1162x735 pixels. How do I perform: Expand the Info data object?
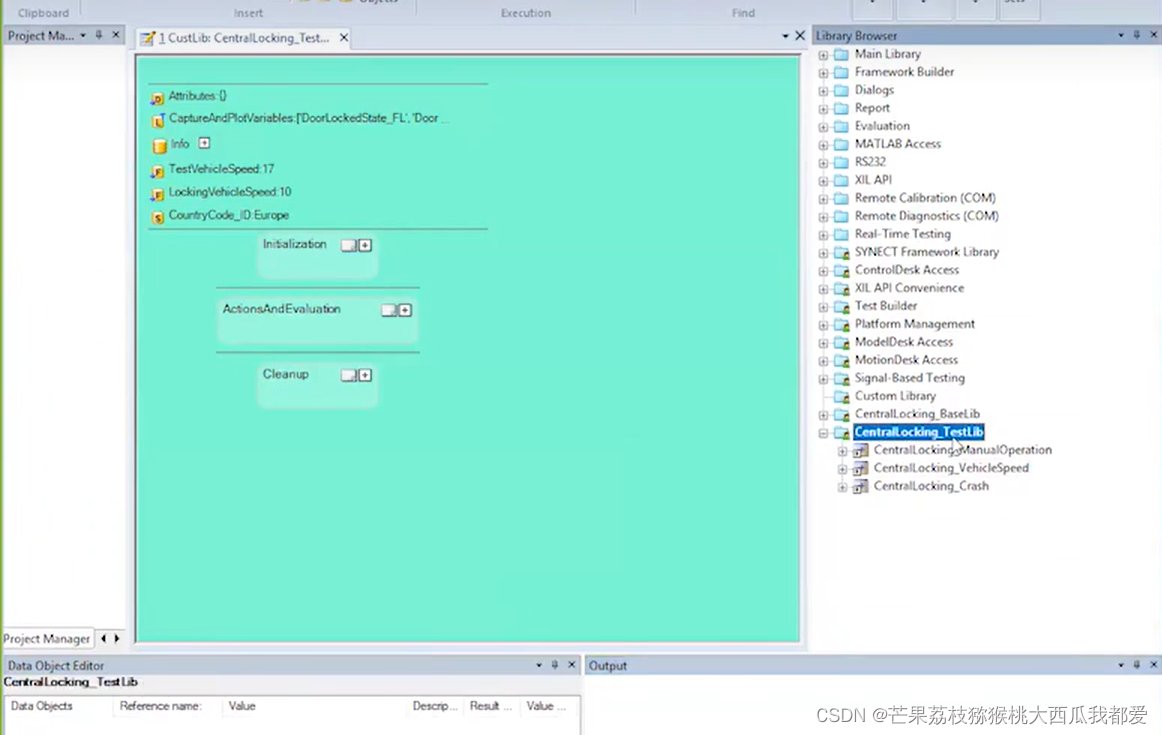click(205, 143)
